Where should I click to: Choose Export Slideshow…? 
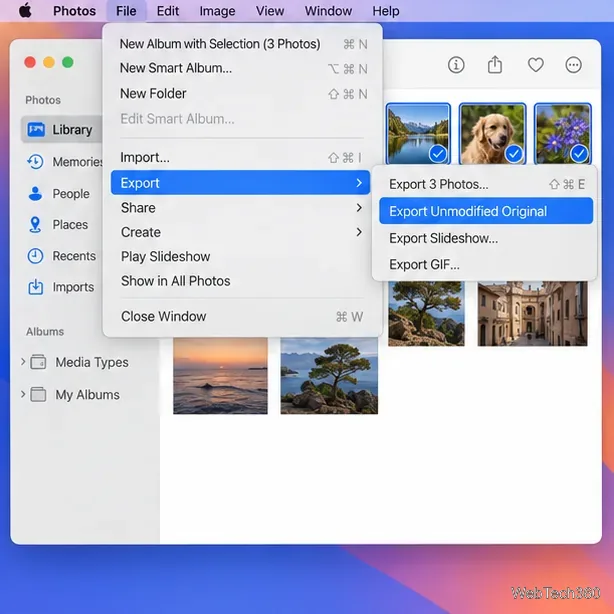[x=486, y=238]
